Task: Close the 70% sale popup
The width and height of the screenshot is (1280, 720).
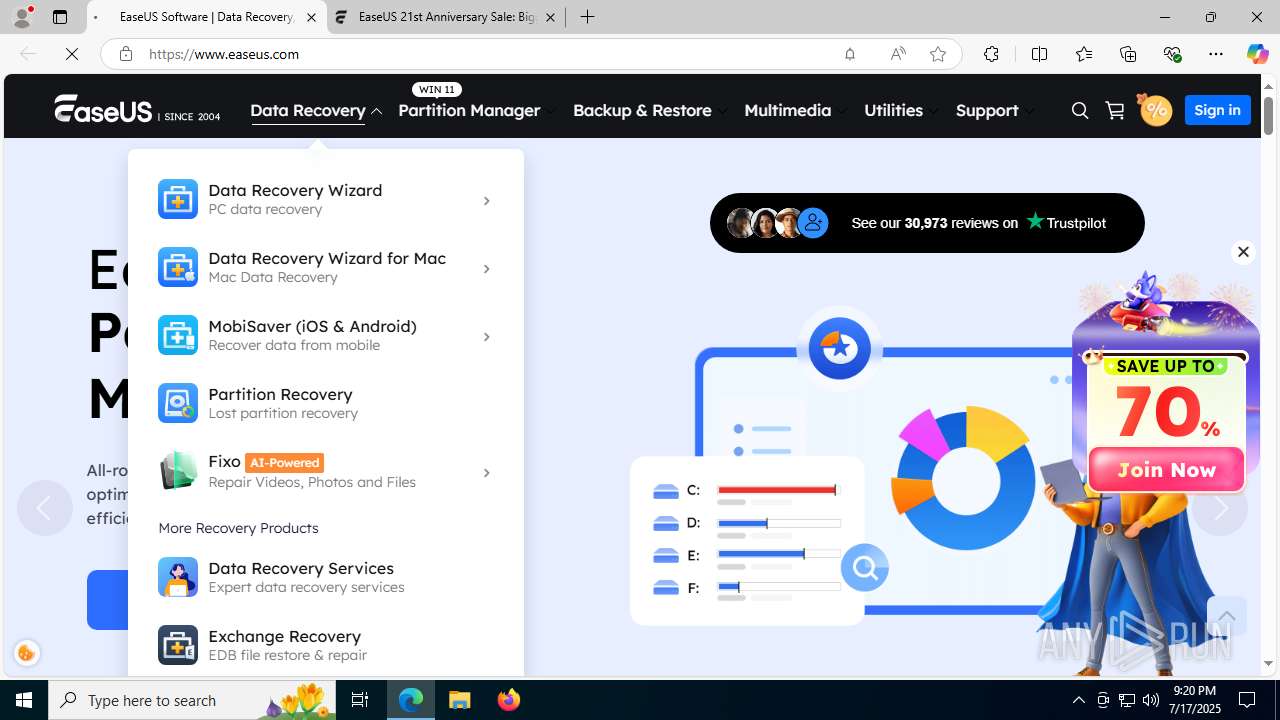Action: tap(1243, 252)
